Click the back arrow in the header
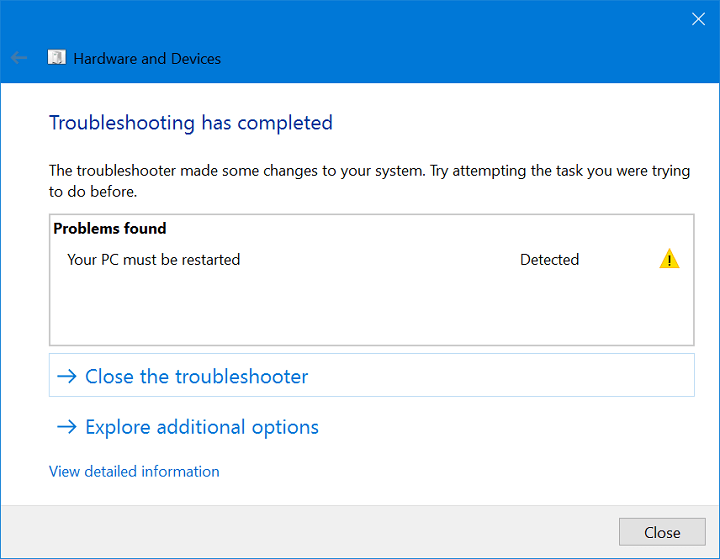The height and width of the screenshot is (559, 720). (x=19, y=58)
